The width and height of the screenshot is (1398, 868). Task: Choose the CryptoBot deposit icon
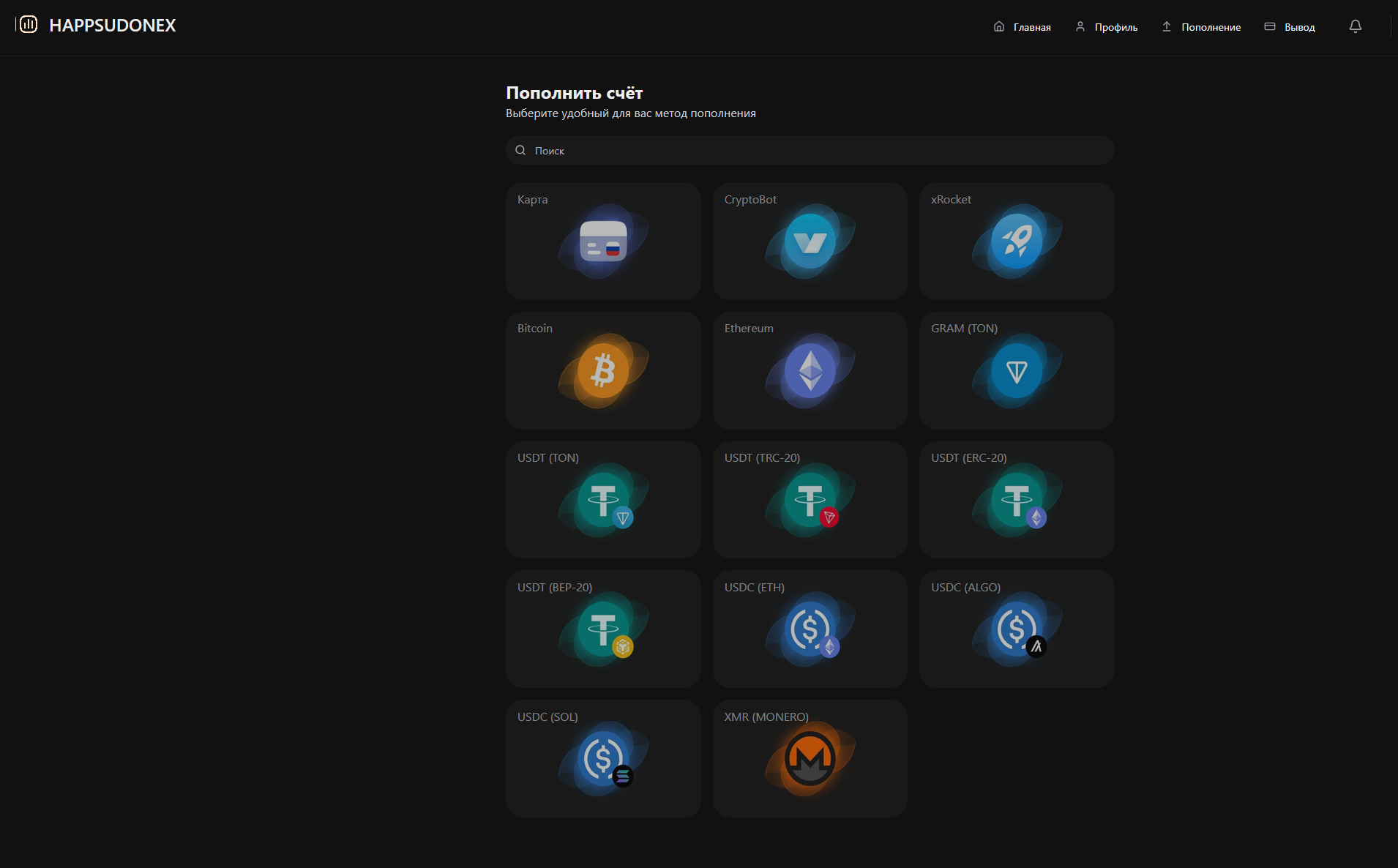[810, 242]
